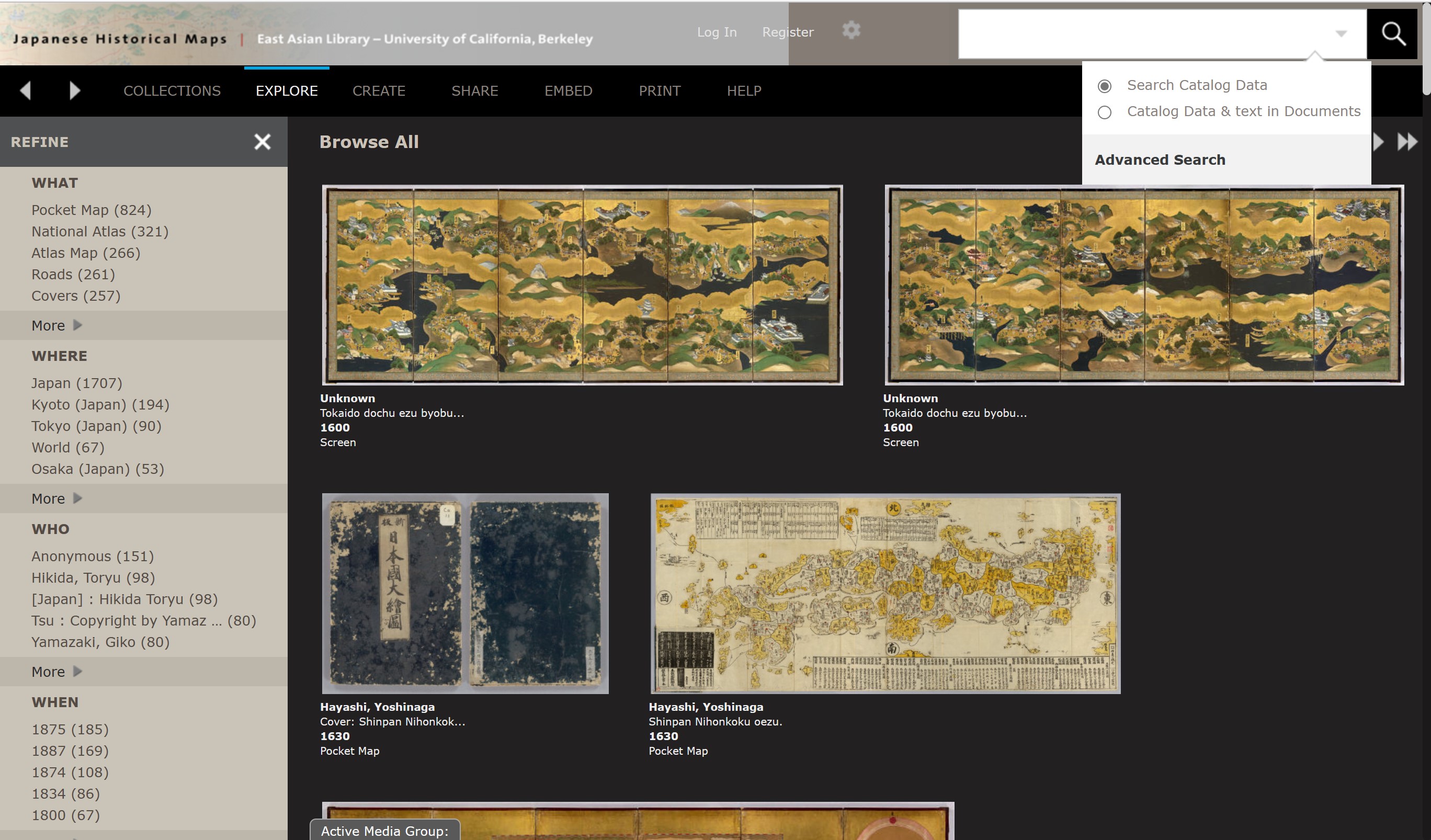
Task: Open the Help menu
Action: tap(744, 91)
